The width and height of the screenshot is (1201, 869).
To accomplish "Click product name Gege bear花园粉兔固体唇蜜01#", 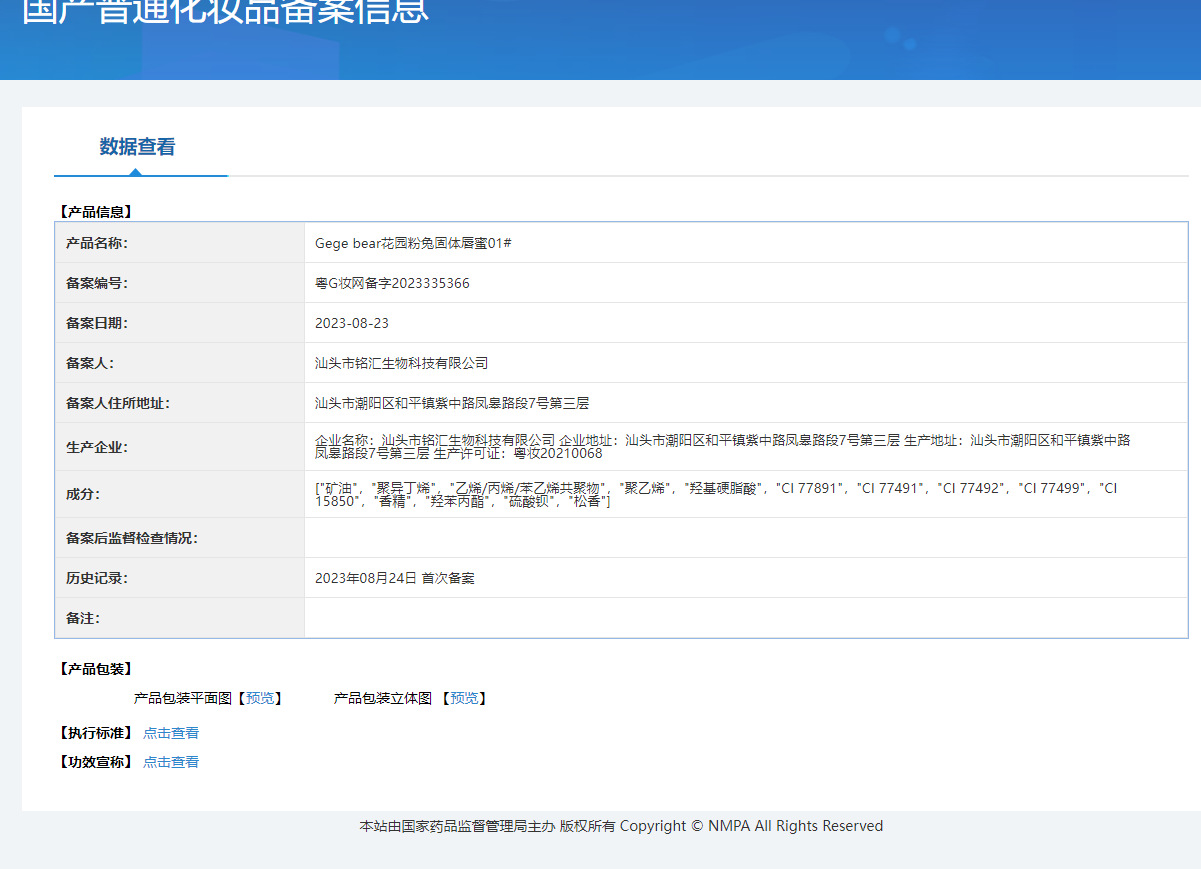I will coord(414,243).
